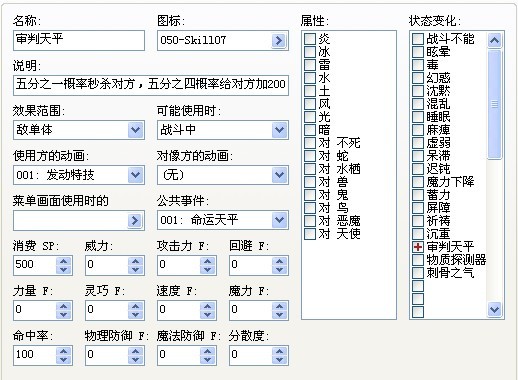The height and width of the screenshot is (380, 518).
Task: Increase the 速度 F value with its up arrow
Action: 208,306
